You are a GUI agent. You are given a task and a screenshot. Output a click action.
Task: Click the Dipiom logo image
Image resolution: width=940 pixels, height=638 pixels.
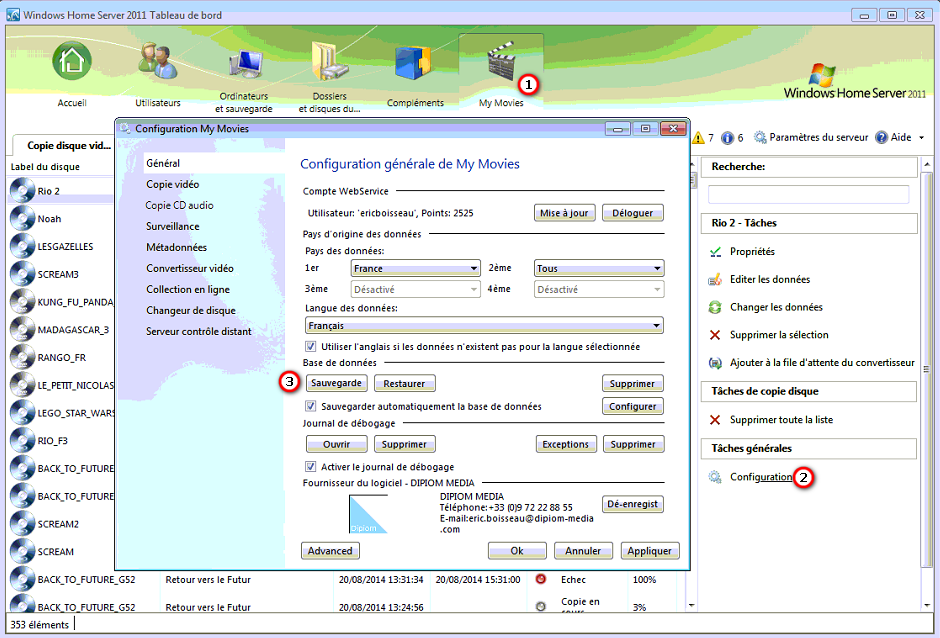[x=368, y=514]
